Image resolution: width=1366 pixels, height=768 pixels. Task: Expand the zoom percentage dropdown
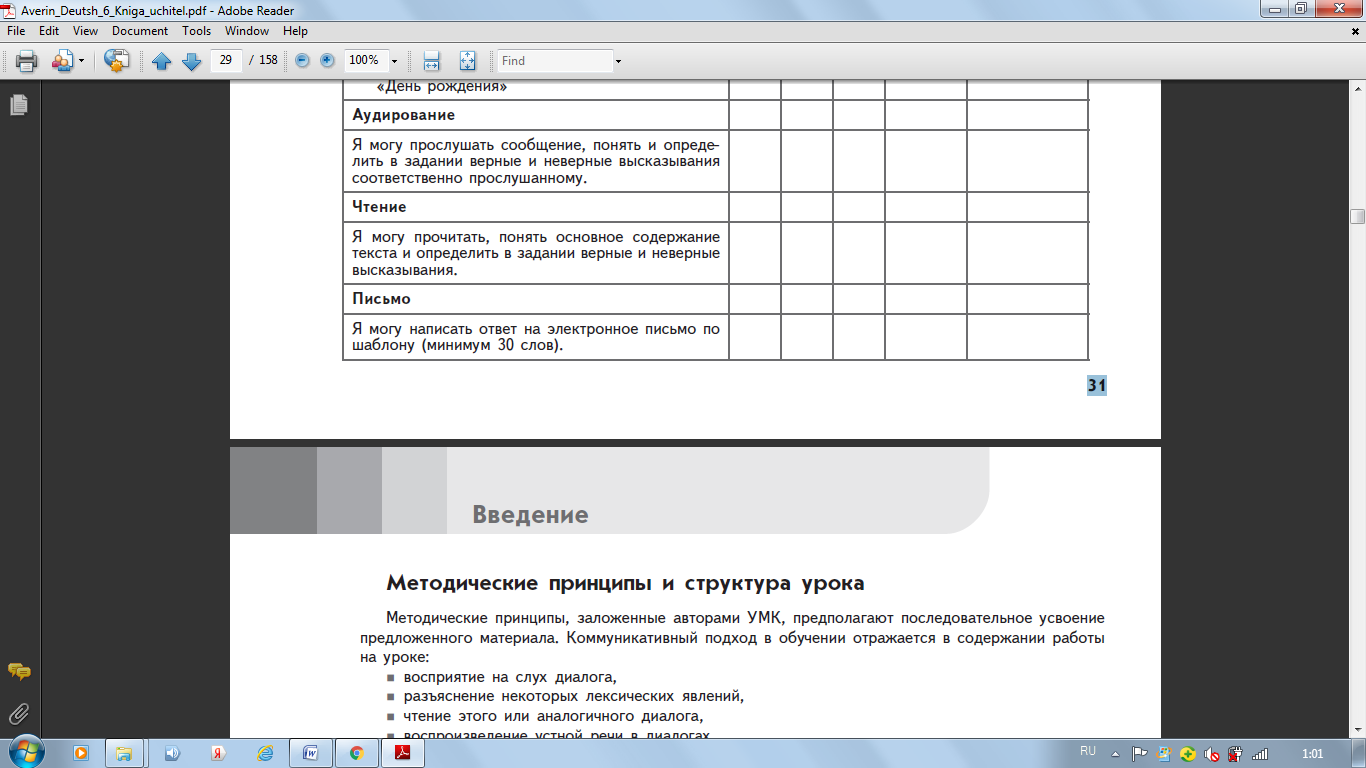[395, 61]
